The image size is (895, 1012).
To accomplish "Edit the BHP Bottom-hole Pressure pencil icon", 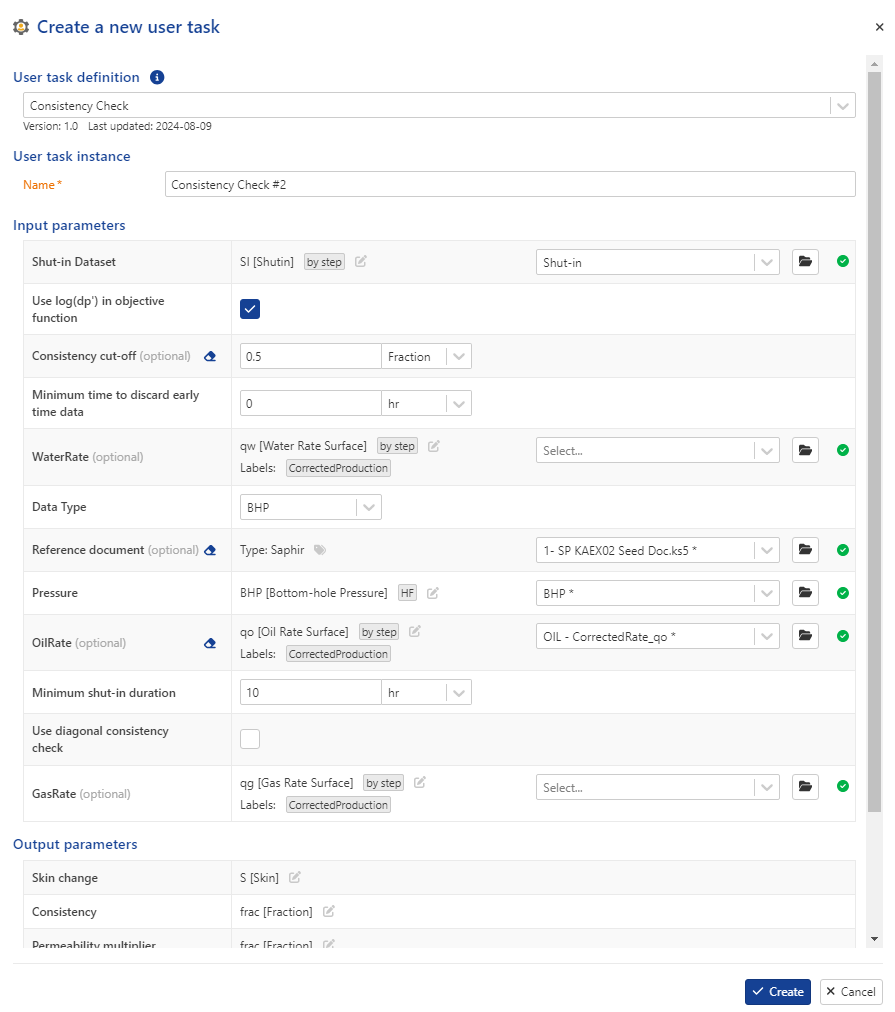I will tap(433, 592).
